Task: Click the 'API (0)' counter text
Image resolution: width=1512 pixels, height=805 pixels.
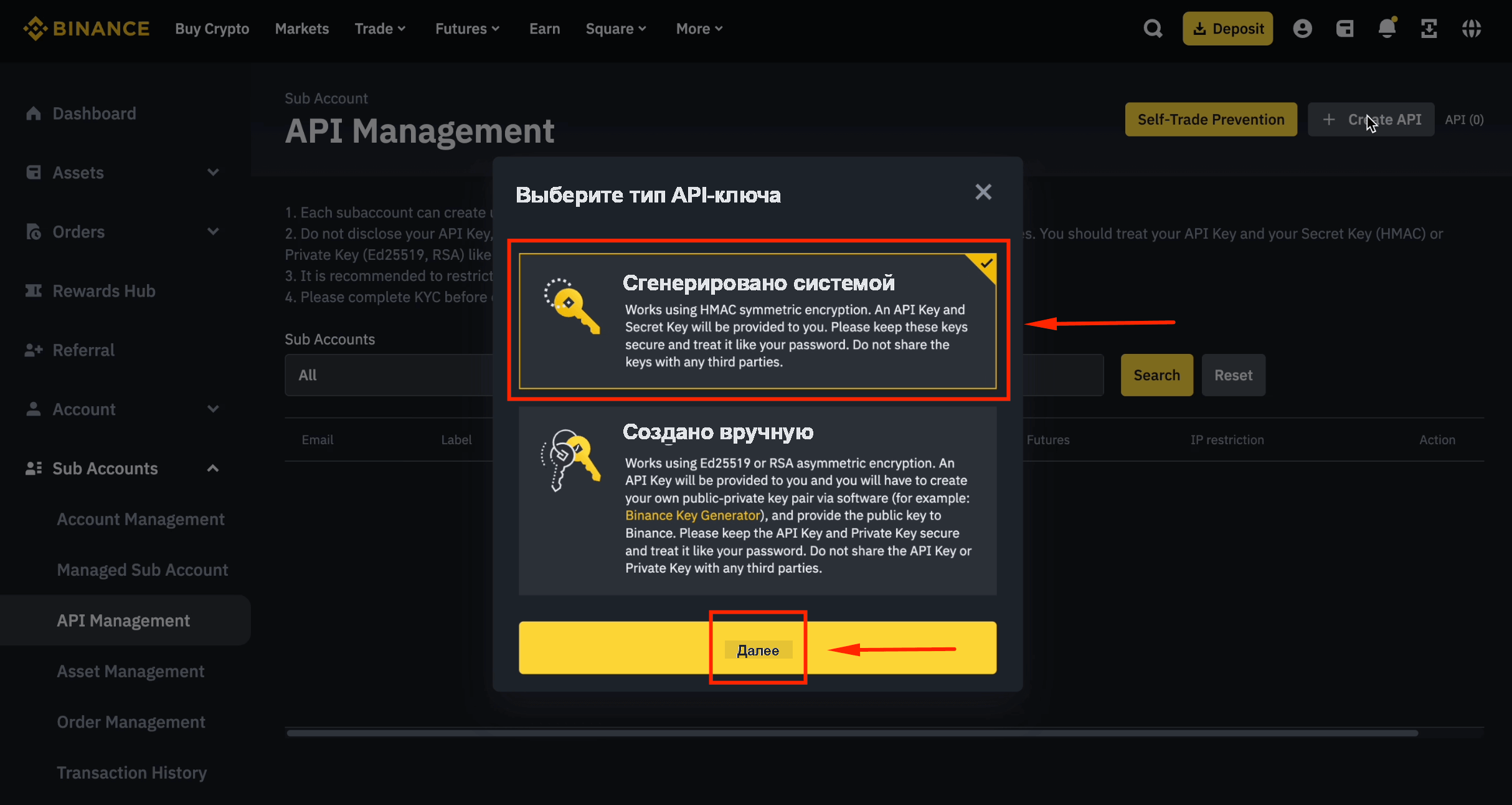Action: pos(1464,120)
